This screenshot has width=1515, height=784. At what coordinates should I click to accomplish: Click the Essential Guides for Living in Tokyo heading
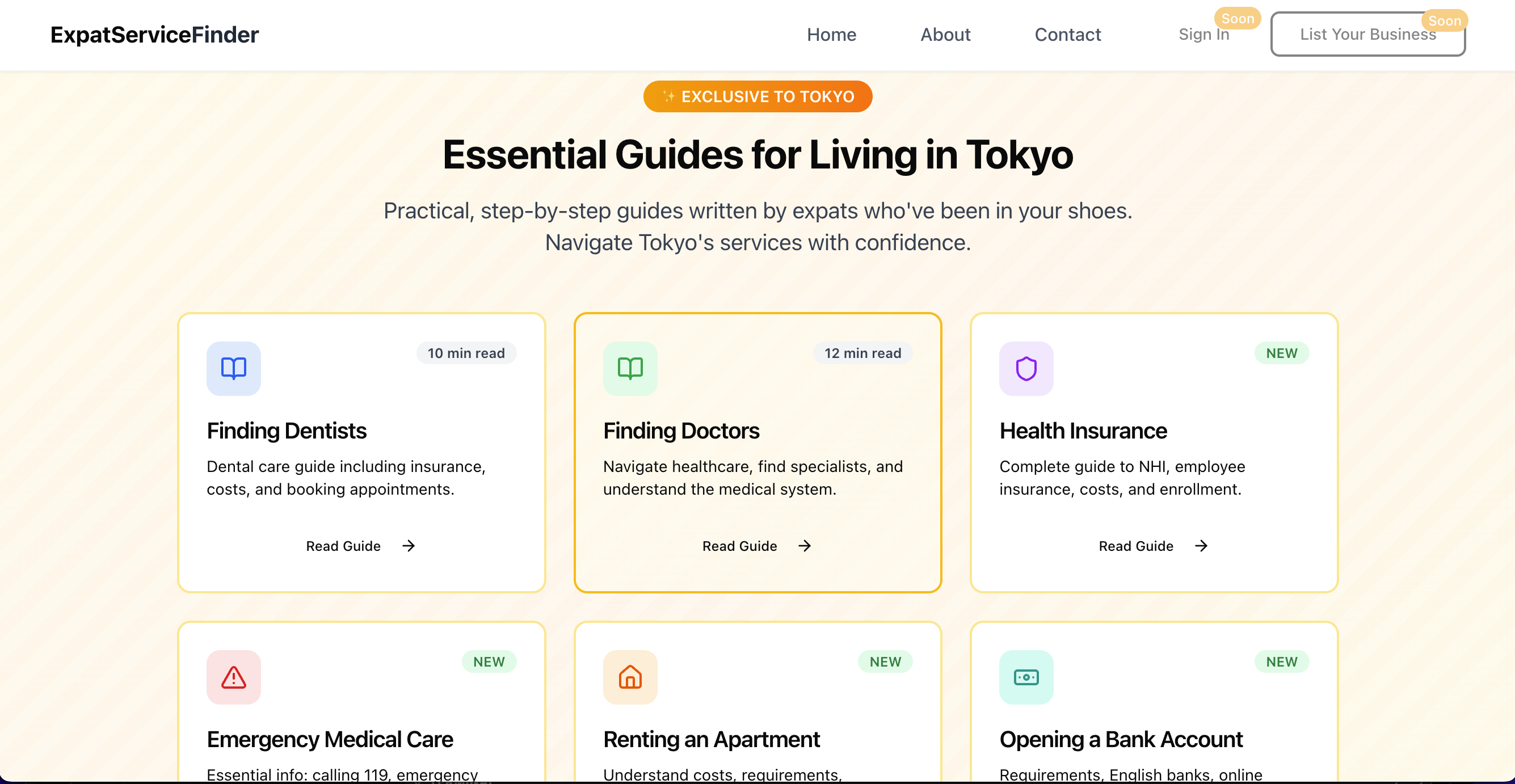[758, 155]
